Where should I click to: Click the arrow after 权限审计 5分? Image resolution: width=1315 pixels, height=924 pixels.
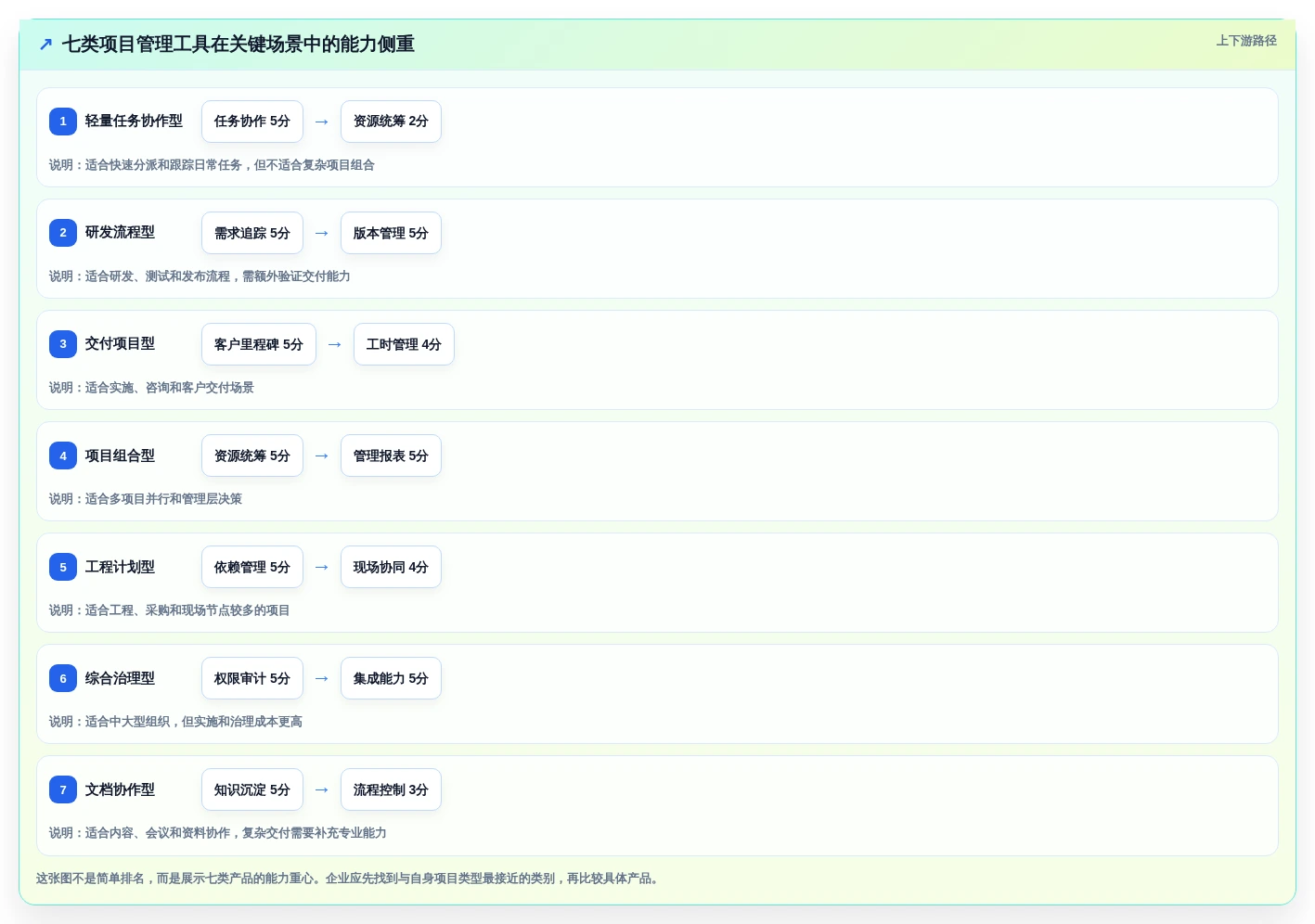point(322,678)
